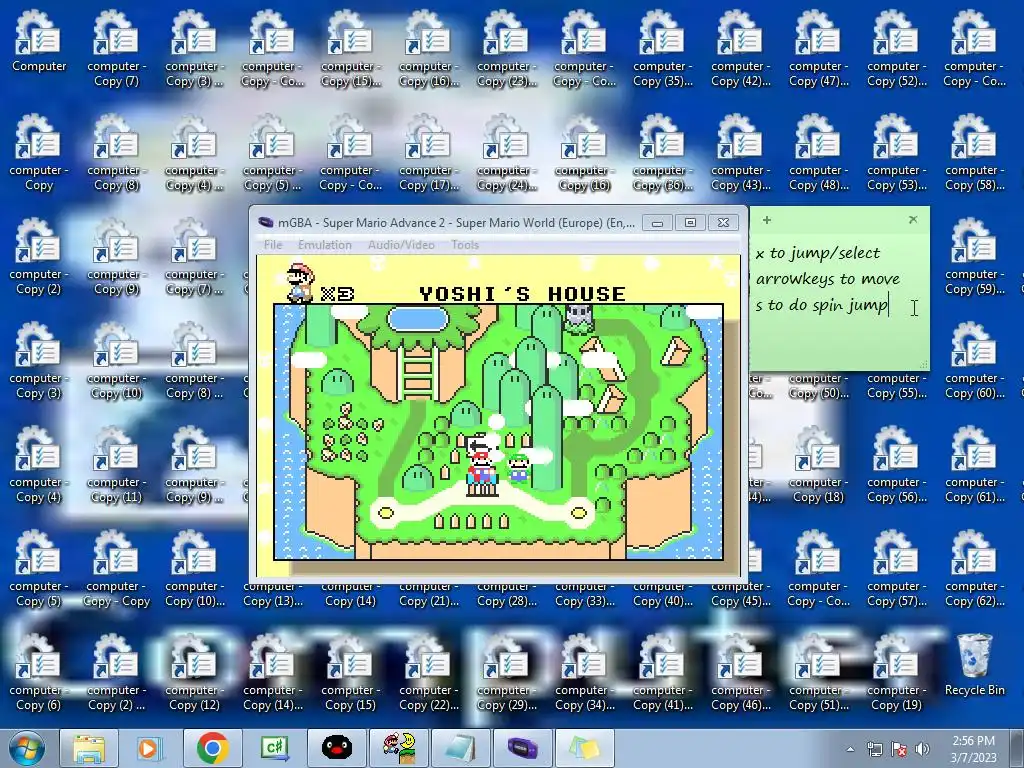Switch to the mGBA Game Boy taskbar icon

(x=522, y=748)
